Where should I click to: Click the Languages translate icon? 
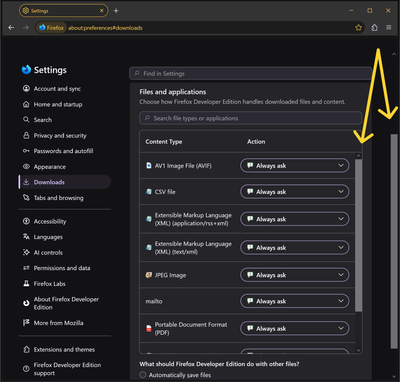(x=26, y=237)
